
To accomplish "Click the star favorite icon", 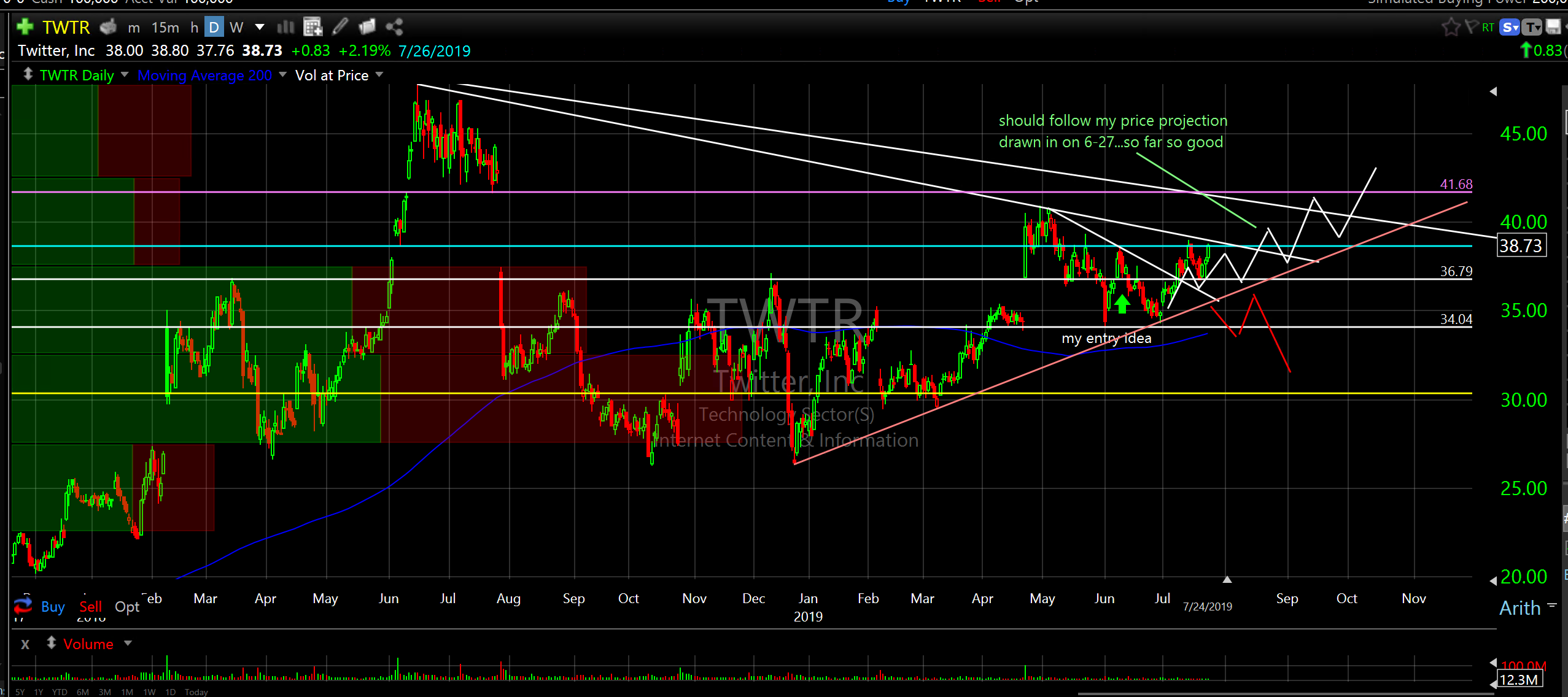I will [x=1451, y=27].
